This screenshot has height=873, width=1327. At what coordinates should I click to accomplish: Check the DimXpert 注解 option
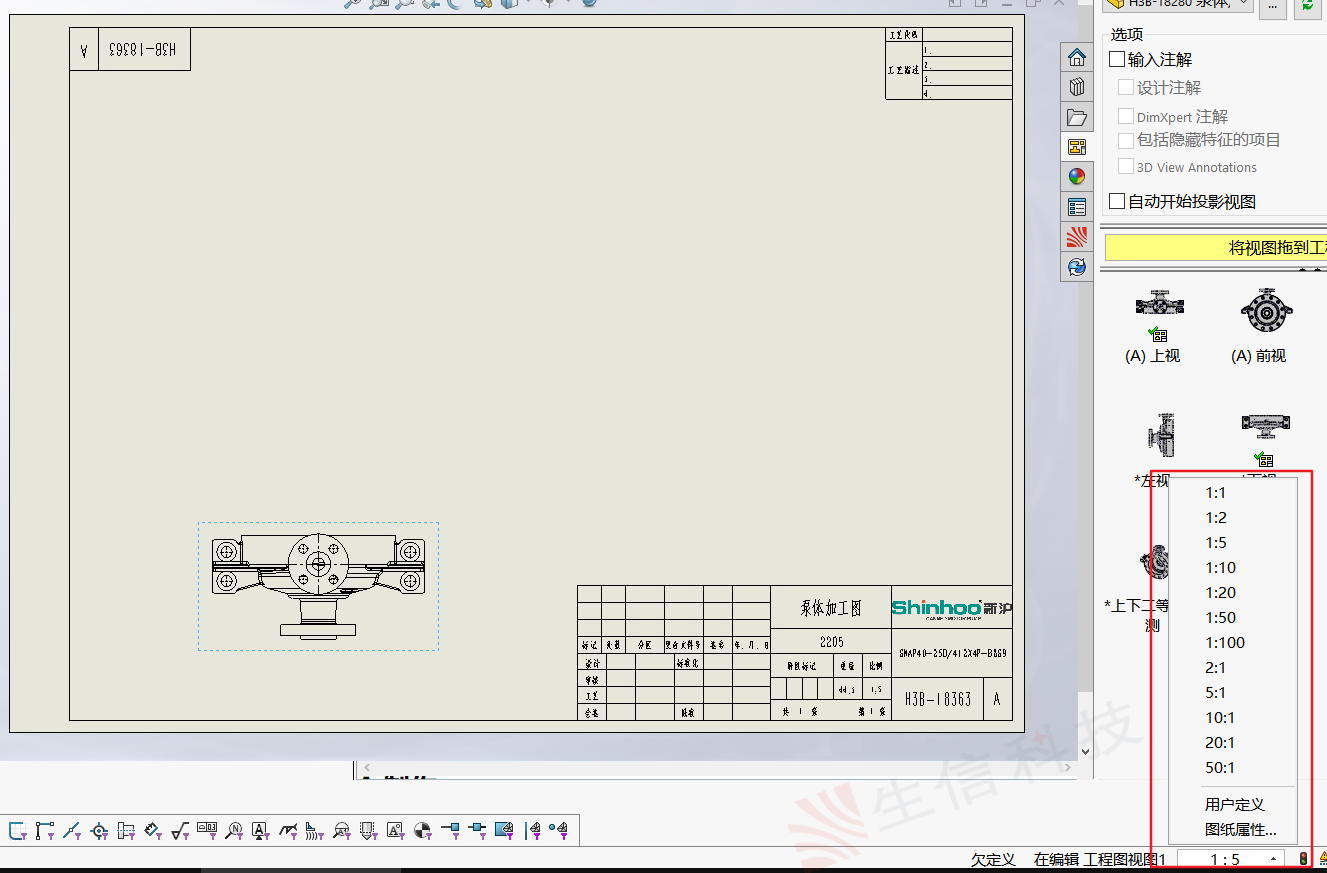coord(1126,117)
